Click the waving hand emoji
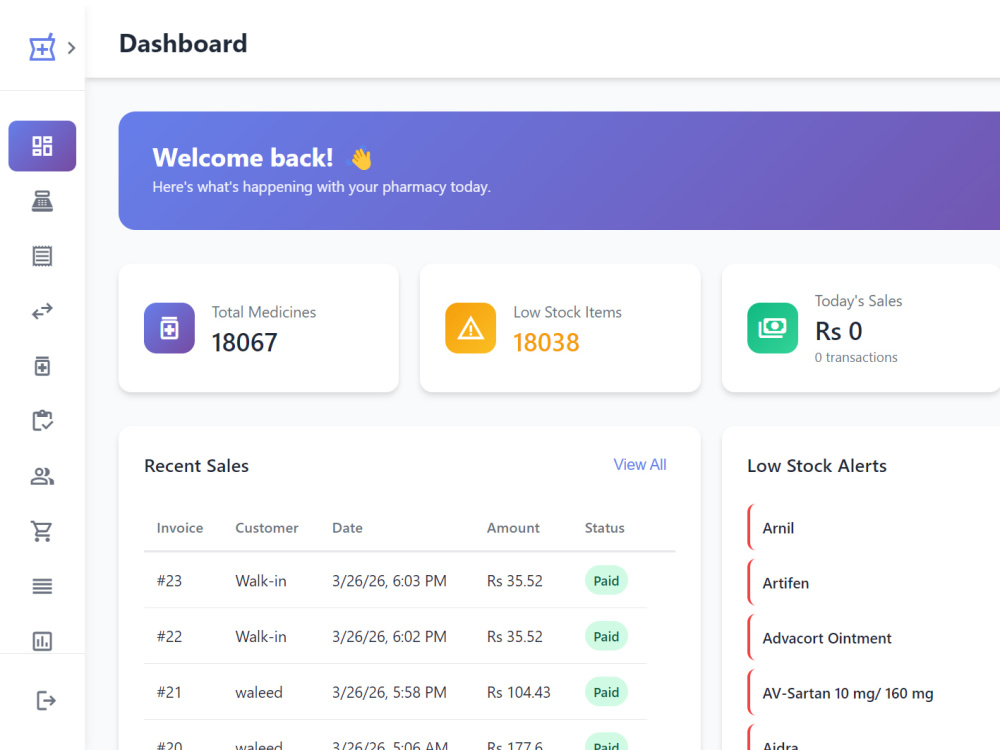Screen dimensions: 1000x750 pyautogui.click(x=361, y=159)
